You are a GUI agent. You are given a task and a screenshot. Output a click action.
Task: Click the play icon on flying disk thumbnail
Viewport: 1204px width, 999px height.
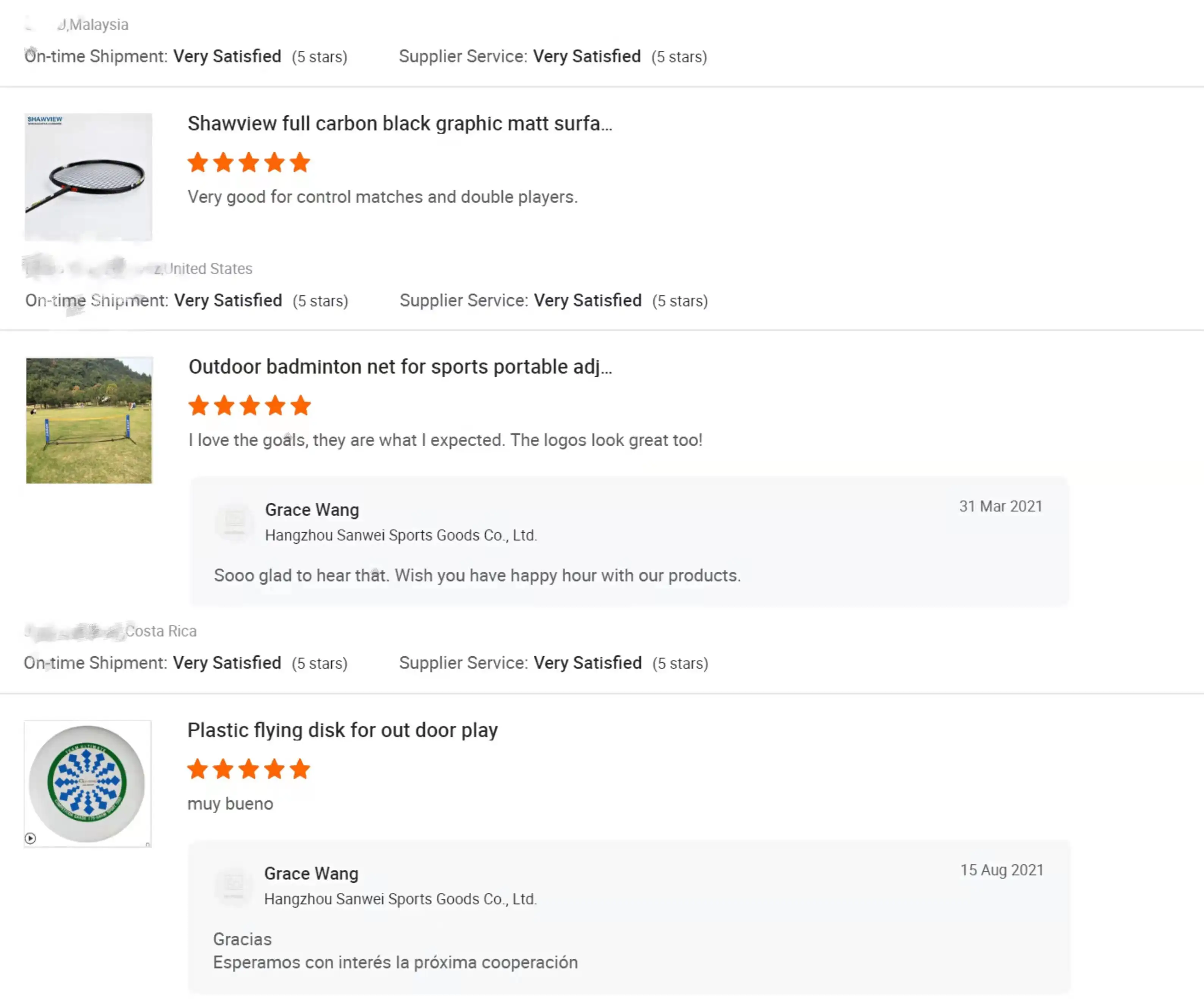pos(30,838)
